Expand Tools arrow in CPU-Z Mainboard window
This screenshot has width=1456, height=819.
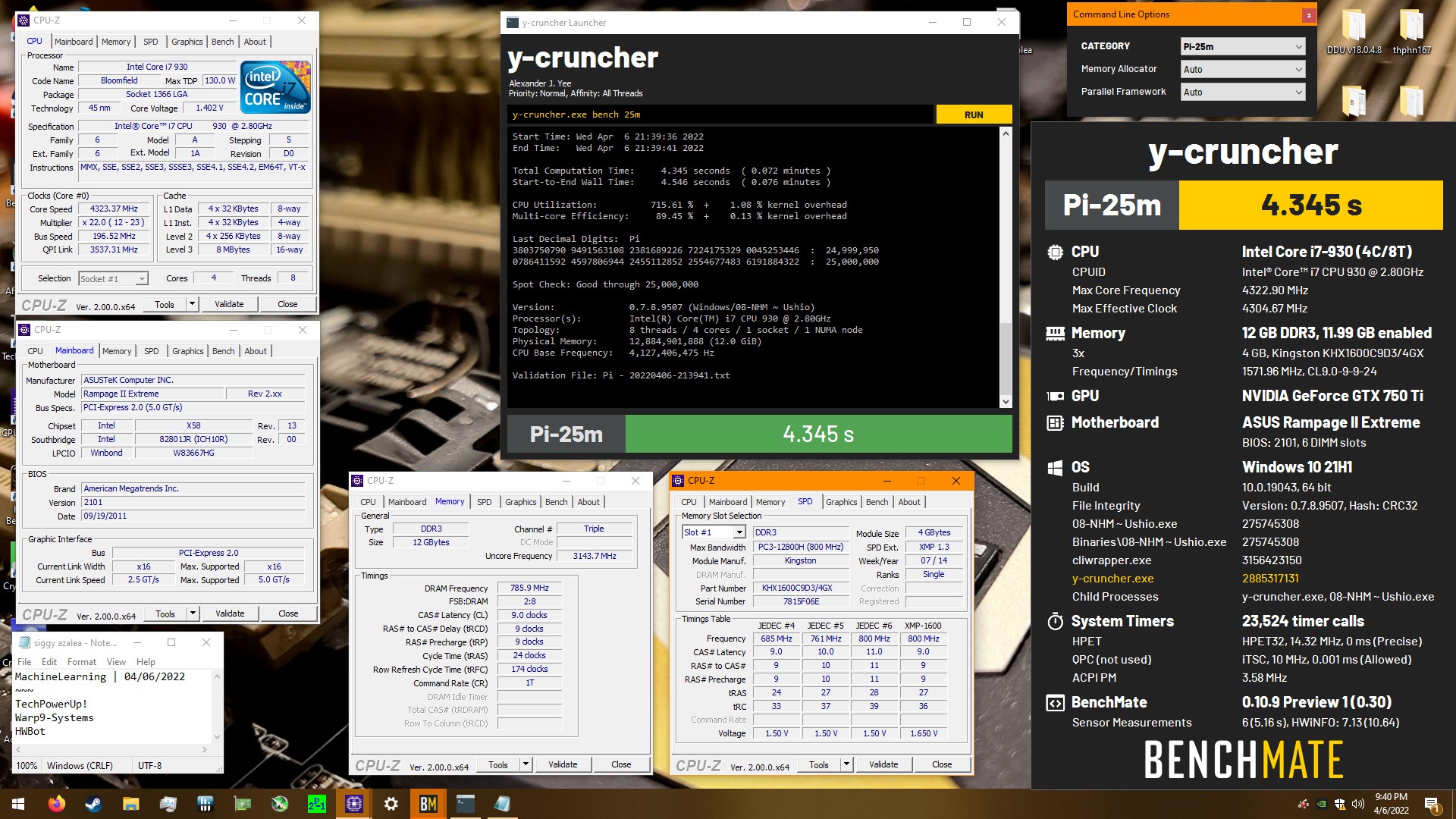click(193, 613)
